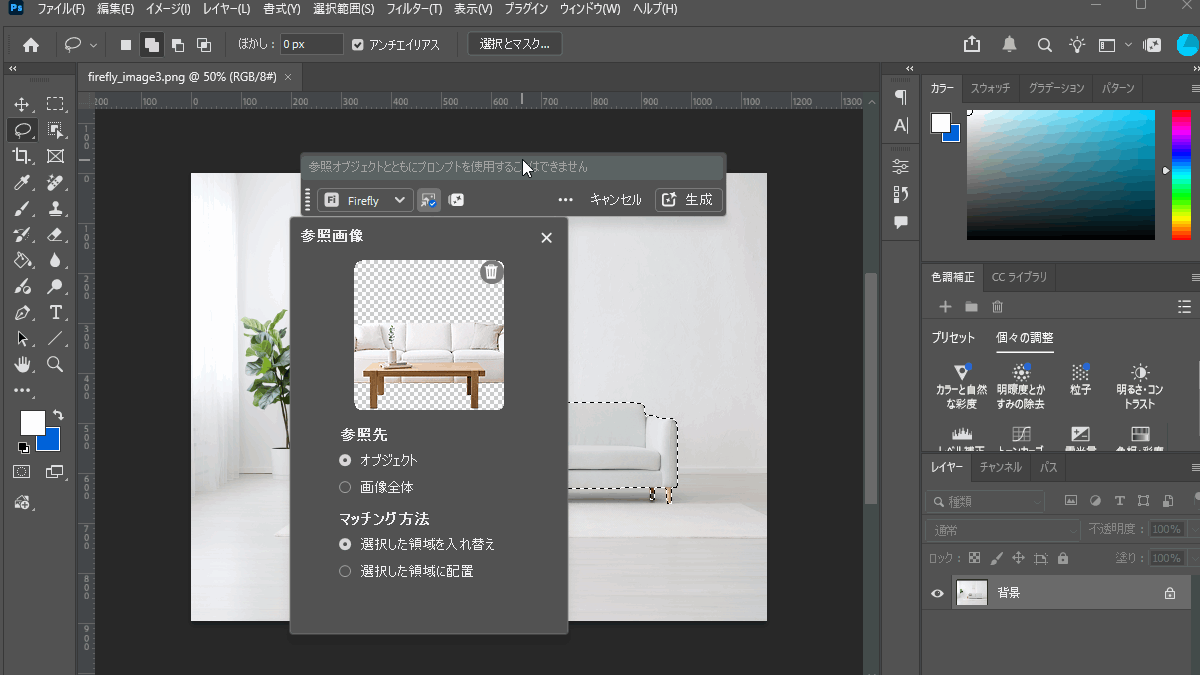Screen dimensions: 1200x675
Task: Choose 選択した領域を入れ替え radio option
Action: coord(345,544)
